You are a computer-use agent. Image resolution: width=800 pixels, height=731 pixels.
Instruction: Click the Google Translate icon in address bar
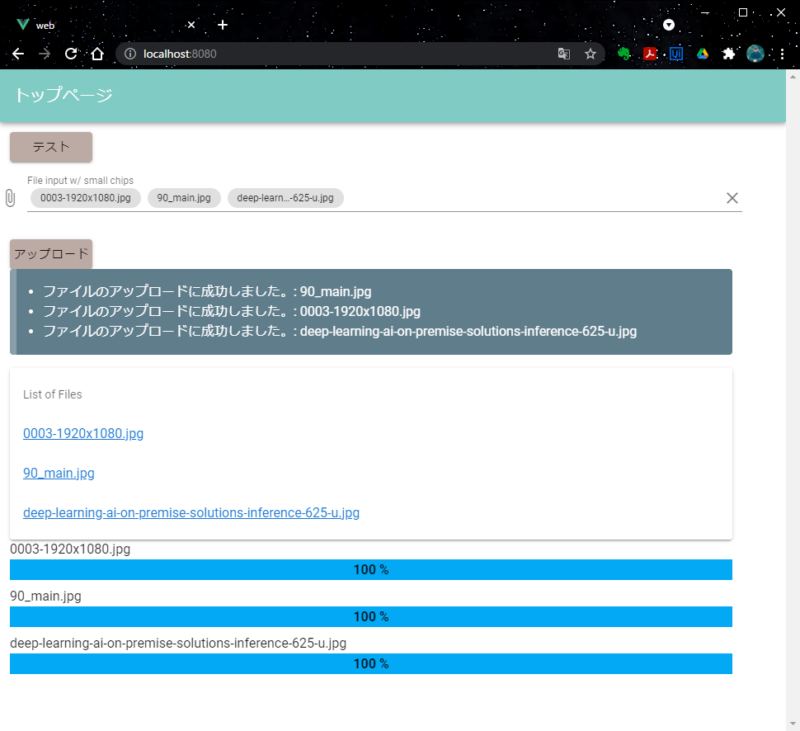click(564, 54)
